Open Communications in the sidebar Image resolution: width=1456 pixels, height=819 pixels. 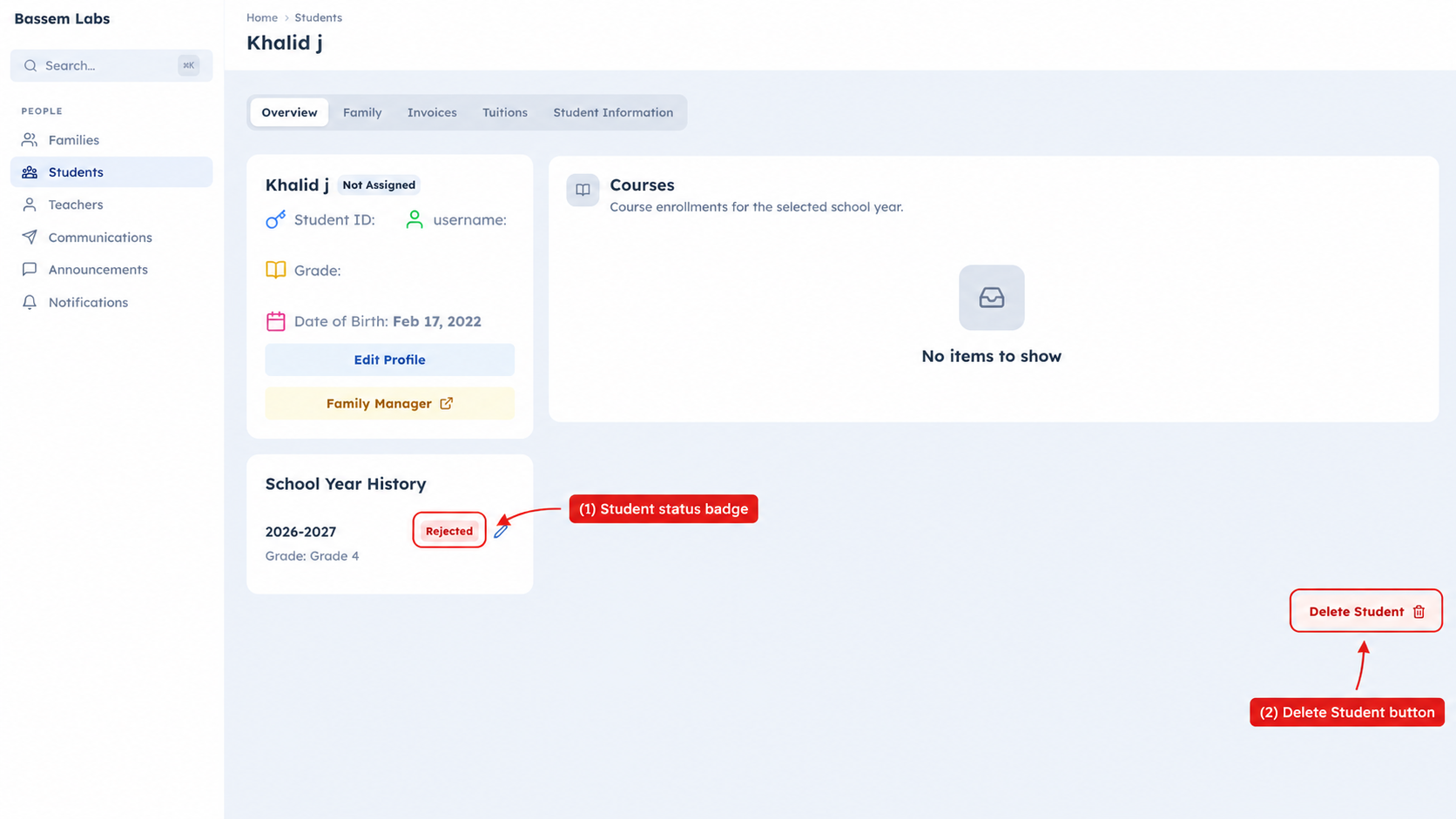coord(111,237)
